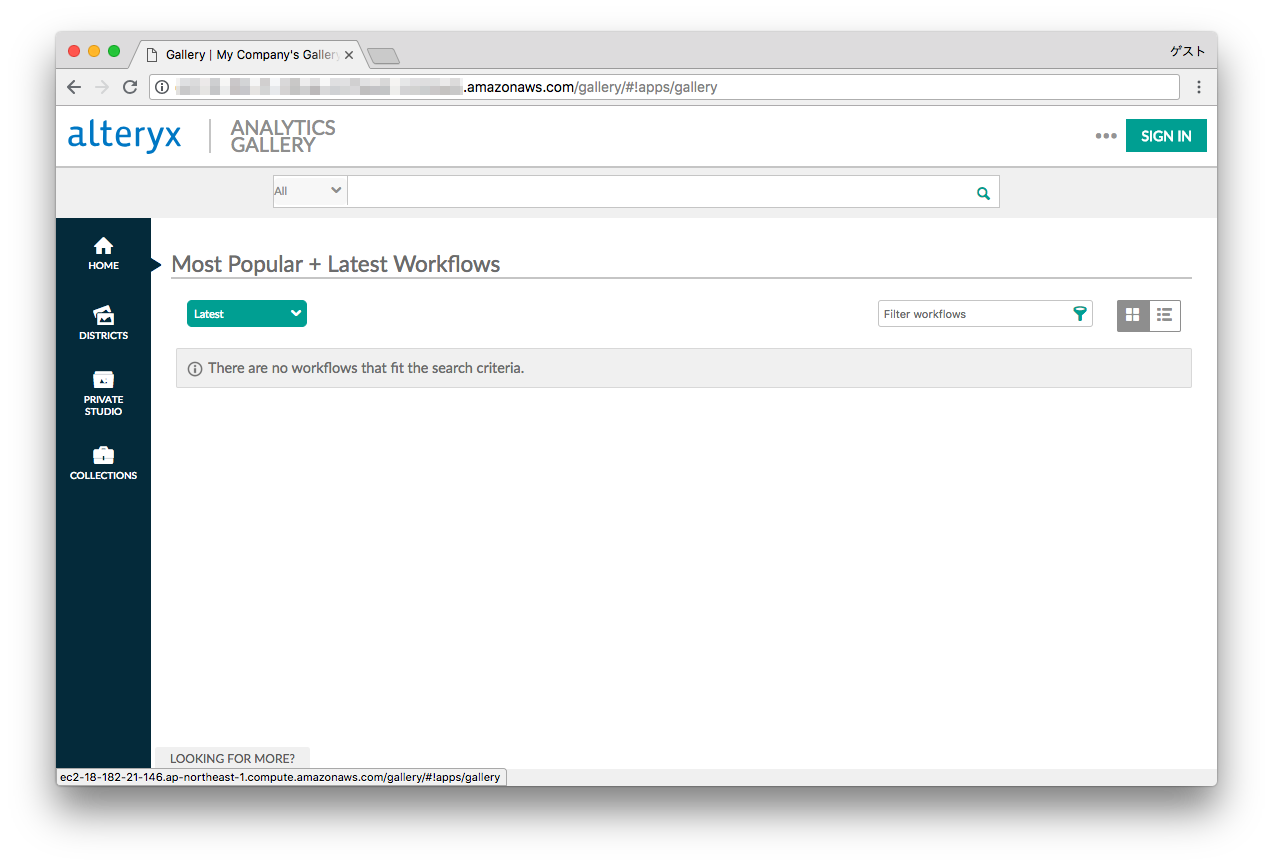
Task: Go back using browser back arrow
Action: (73, 87)
